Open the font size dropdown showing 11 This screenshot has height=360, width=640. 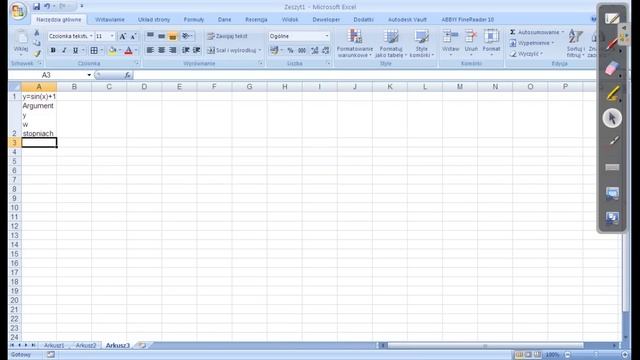[x=112, y=36]
